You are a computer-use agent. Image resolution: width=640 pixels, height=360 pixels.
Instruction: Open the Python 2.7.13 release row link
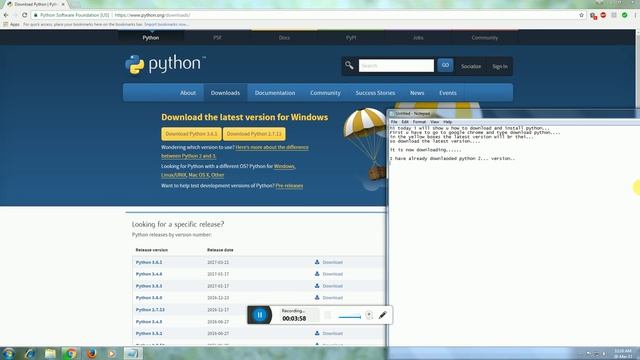coord(150,310)
